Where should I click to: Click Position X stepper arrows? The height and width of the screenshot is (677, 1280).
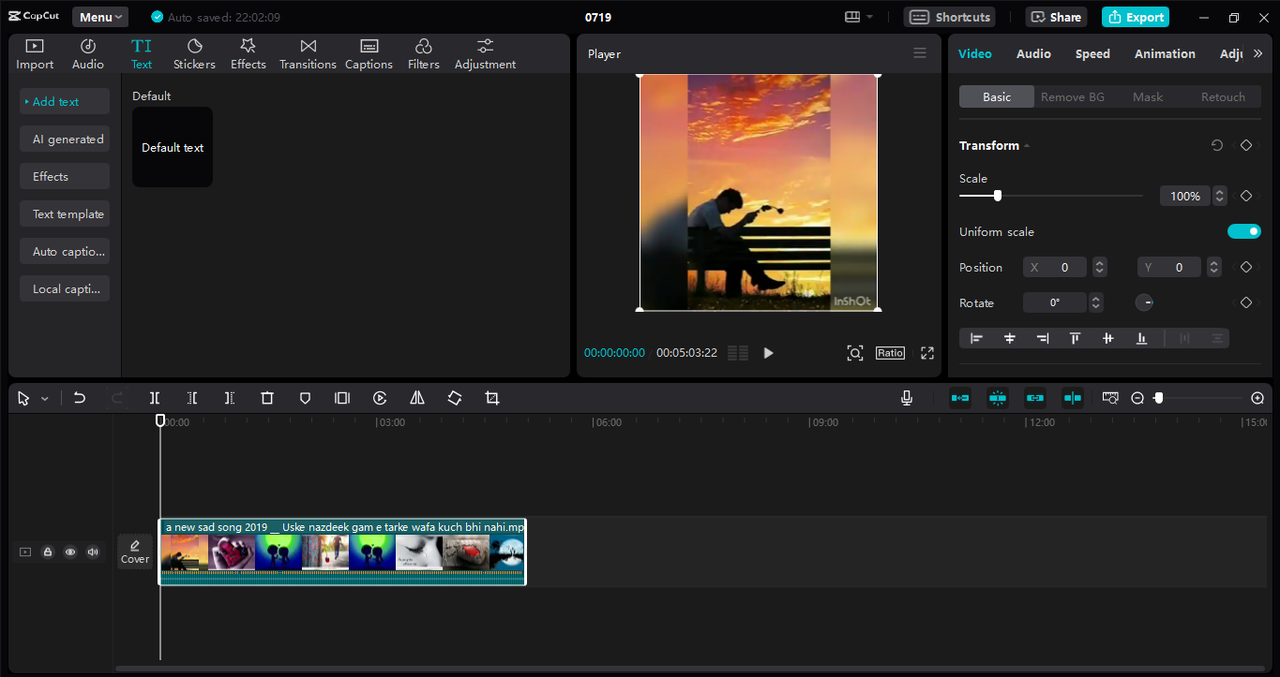[x=1100, y=267]
